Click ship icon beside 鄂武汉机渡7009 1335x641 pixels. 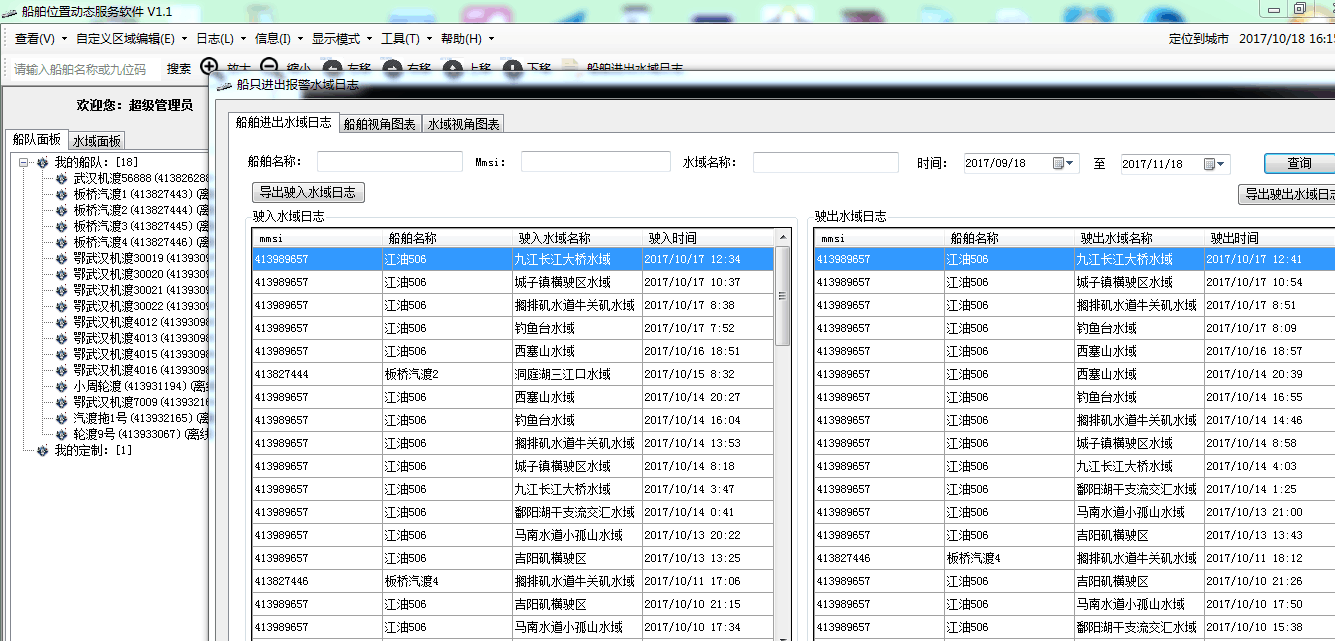[62, 402]
